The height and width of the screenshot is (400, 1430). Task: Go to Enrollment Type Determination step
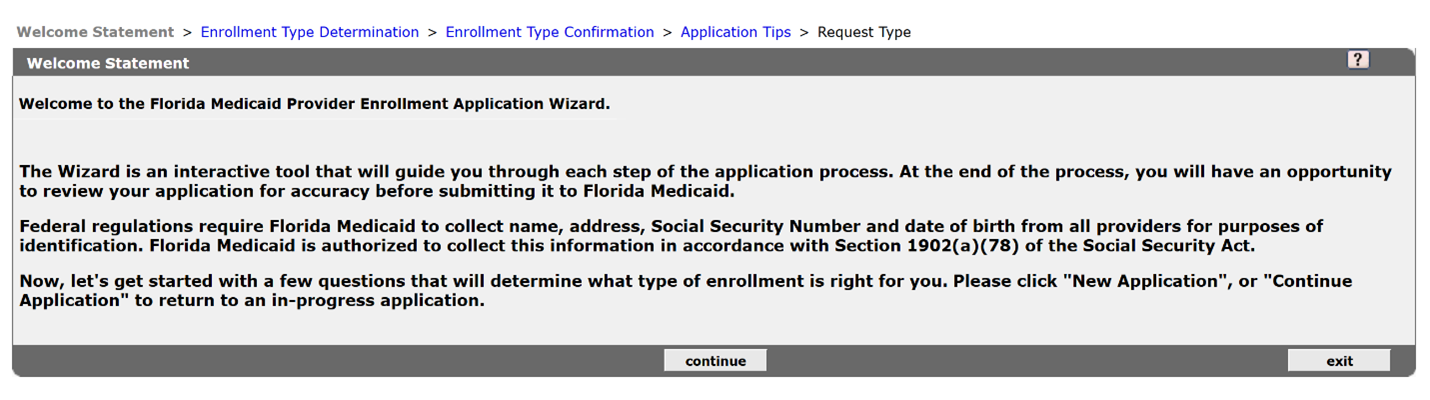309,32
